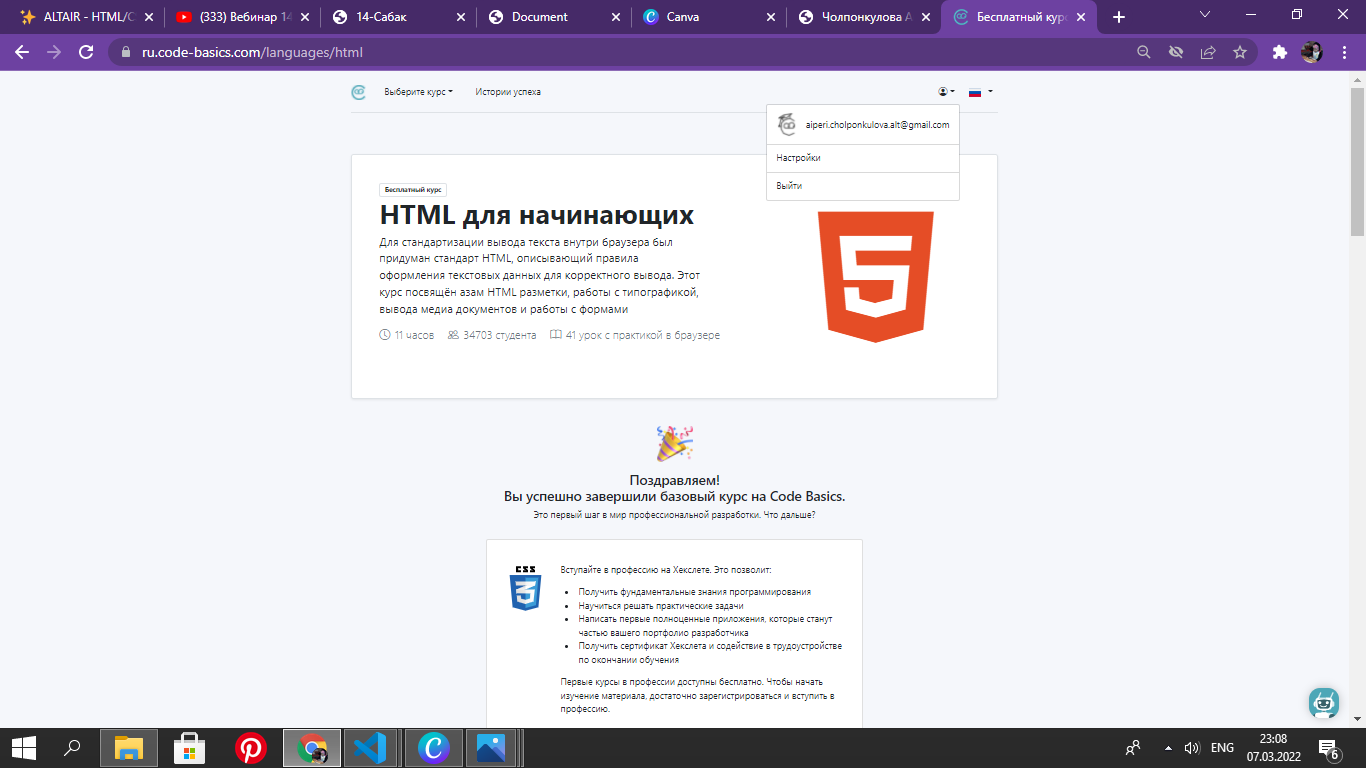Open the notification center icon
The width and height of the screenshot is (1366, 768).
coord(1329,748)
